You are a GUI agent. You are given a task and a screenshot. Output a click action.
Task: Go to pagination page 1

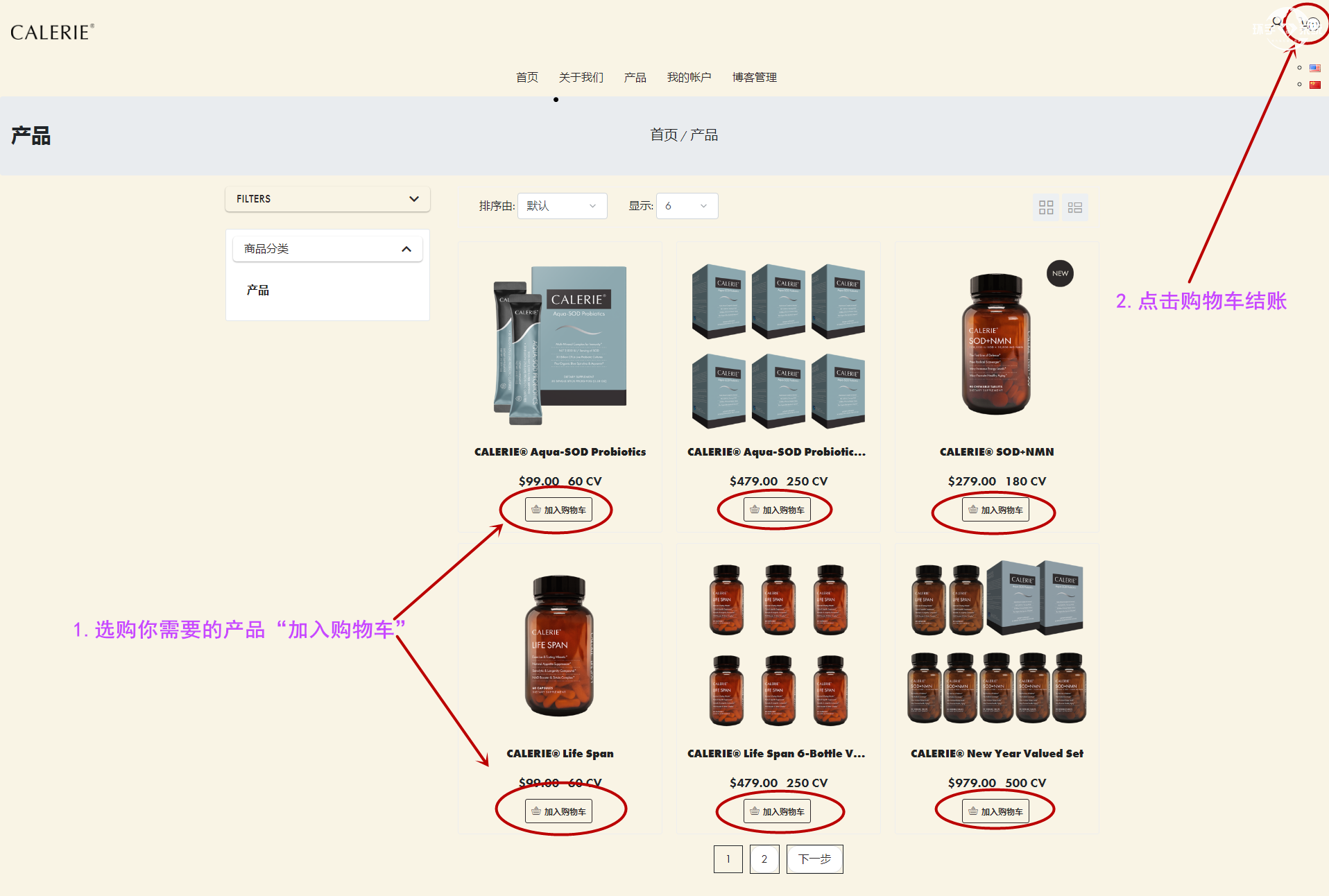[x=728, y=859]
